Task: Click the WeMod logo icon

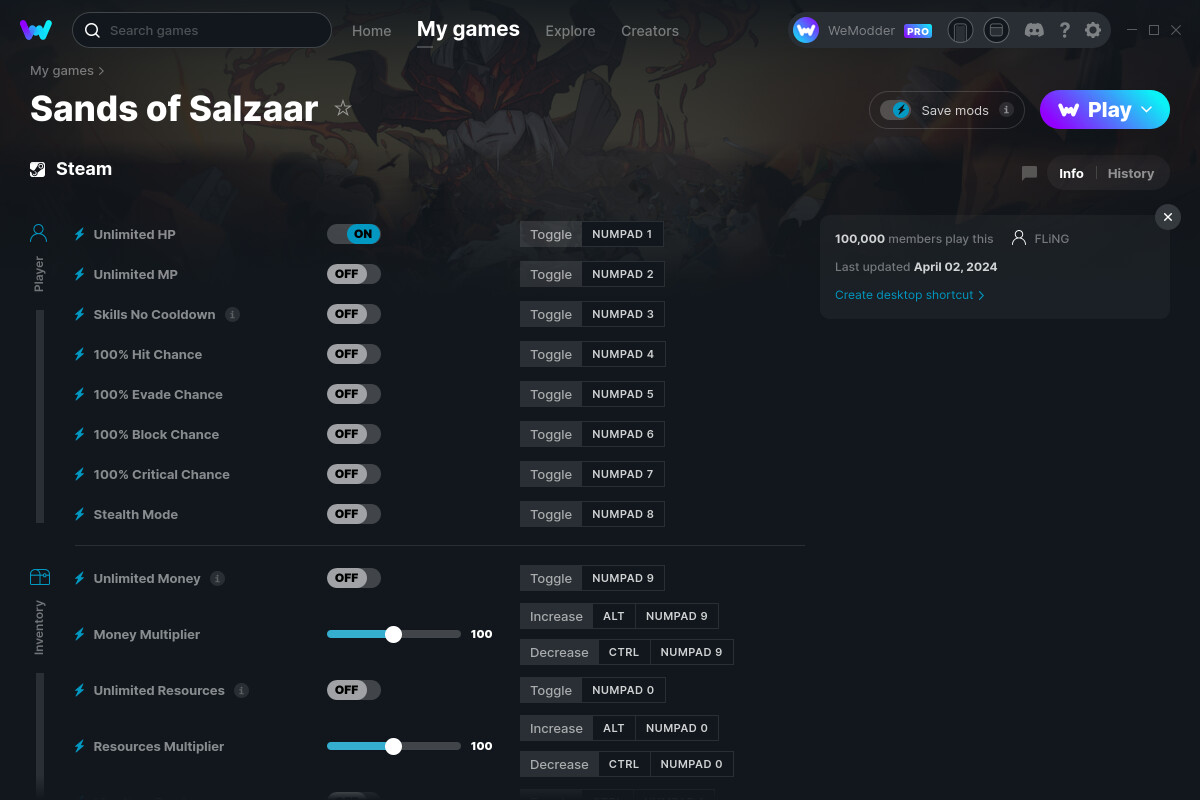Action: [36, 30]
